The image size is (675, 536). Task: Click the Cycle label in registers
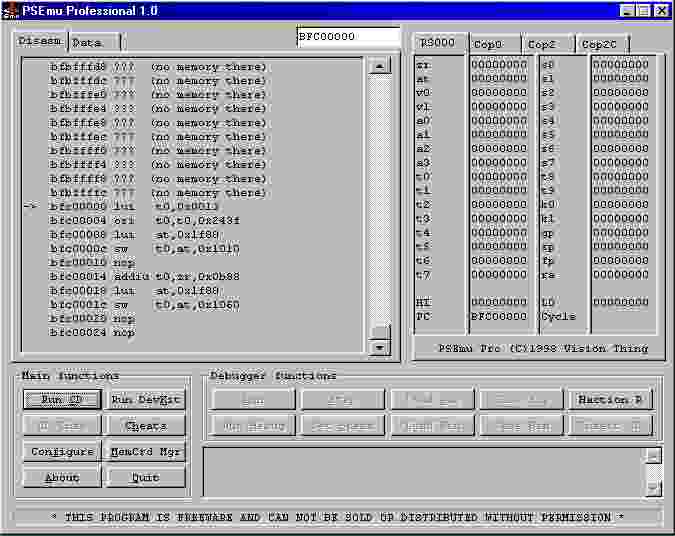pos(558,316)
